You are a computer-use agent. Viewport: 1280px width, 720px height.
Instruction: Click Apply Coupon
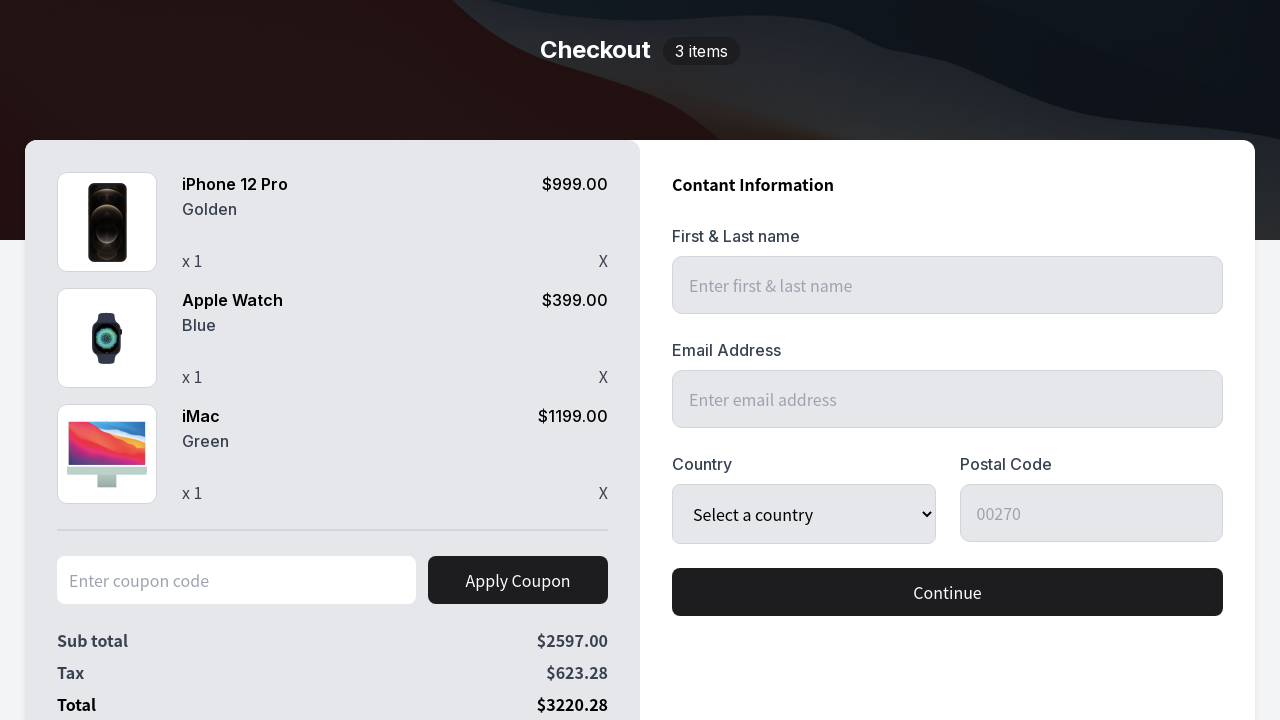(x=517, y=580)
